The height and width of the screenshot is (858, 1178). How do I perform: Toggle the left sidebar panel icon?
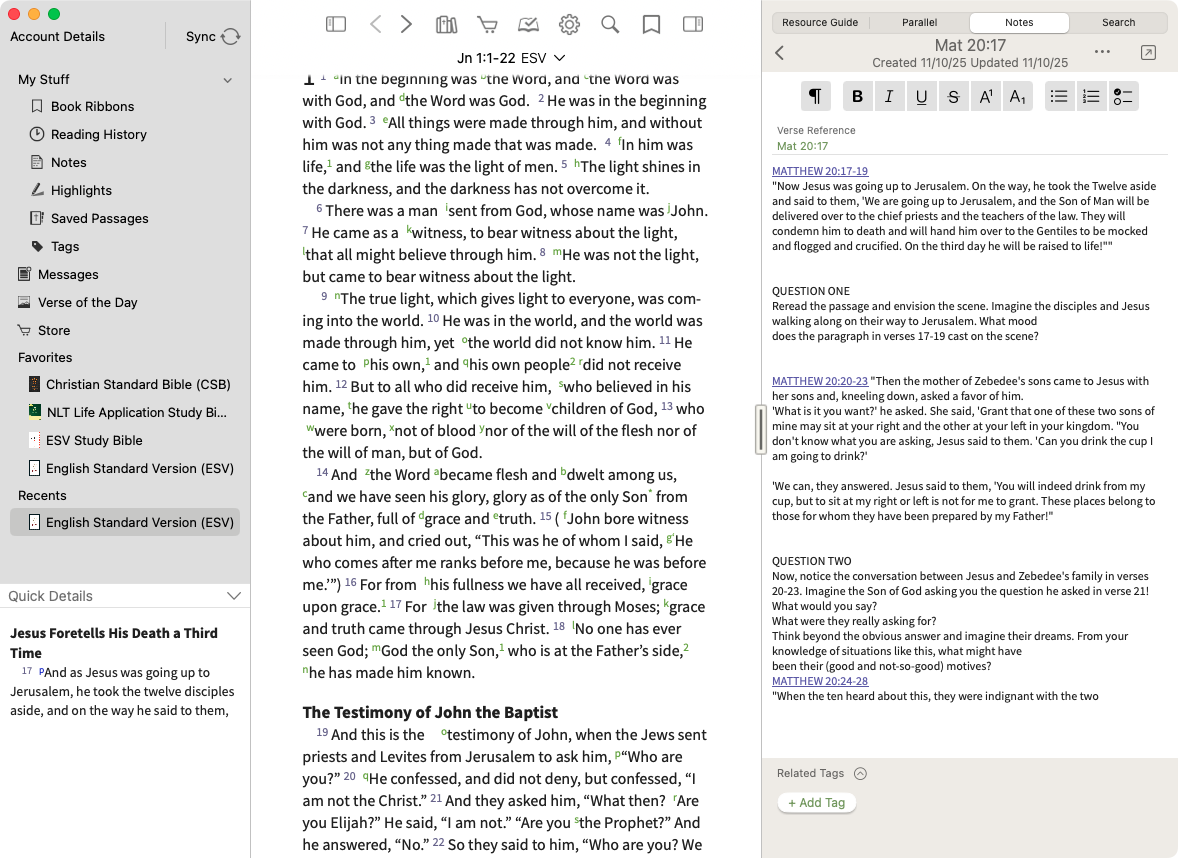[335, 24]
